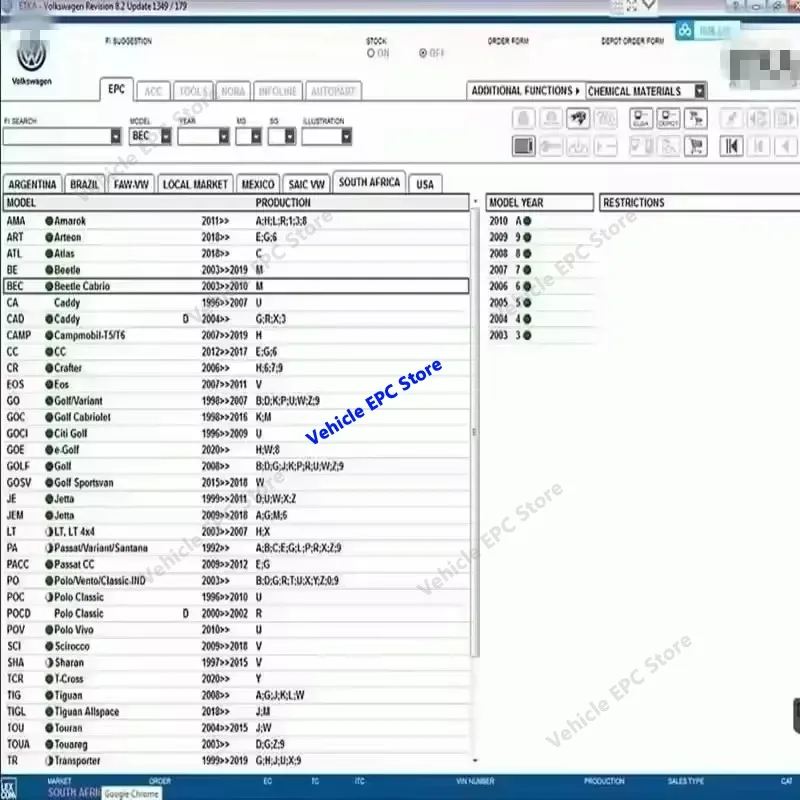This screenshot has width=800, height=800.
Task: Select Stock ON radio button
Action: 371,53
